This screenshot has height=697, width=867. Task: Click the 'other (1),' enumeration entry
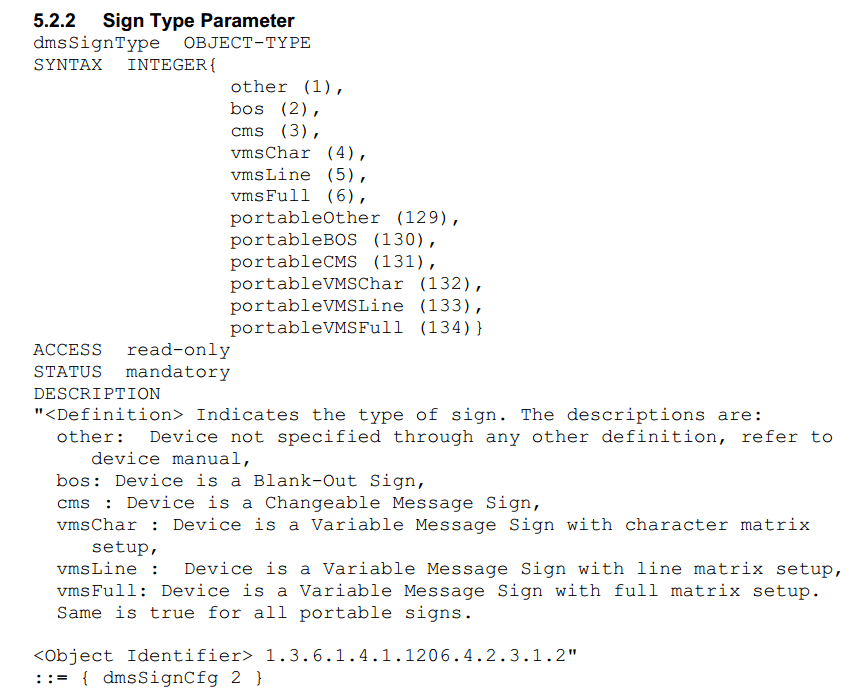tap(287, 87)
